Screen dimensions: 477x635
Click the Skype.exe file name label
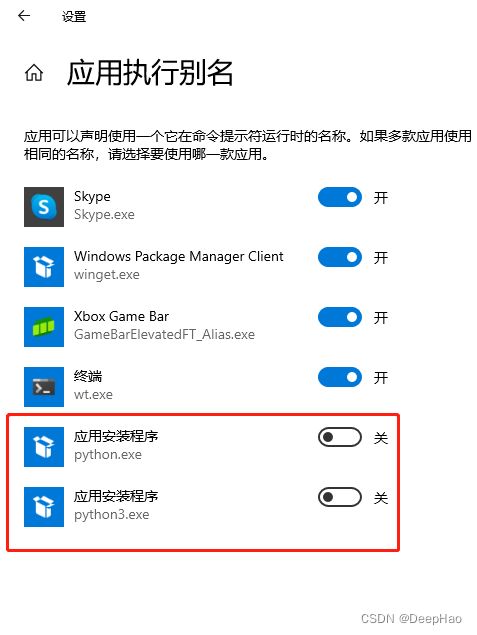click(x=104, y=214)
